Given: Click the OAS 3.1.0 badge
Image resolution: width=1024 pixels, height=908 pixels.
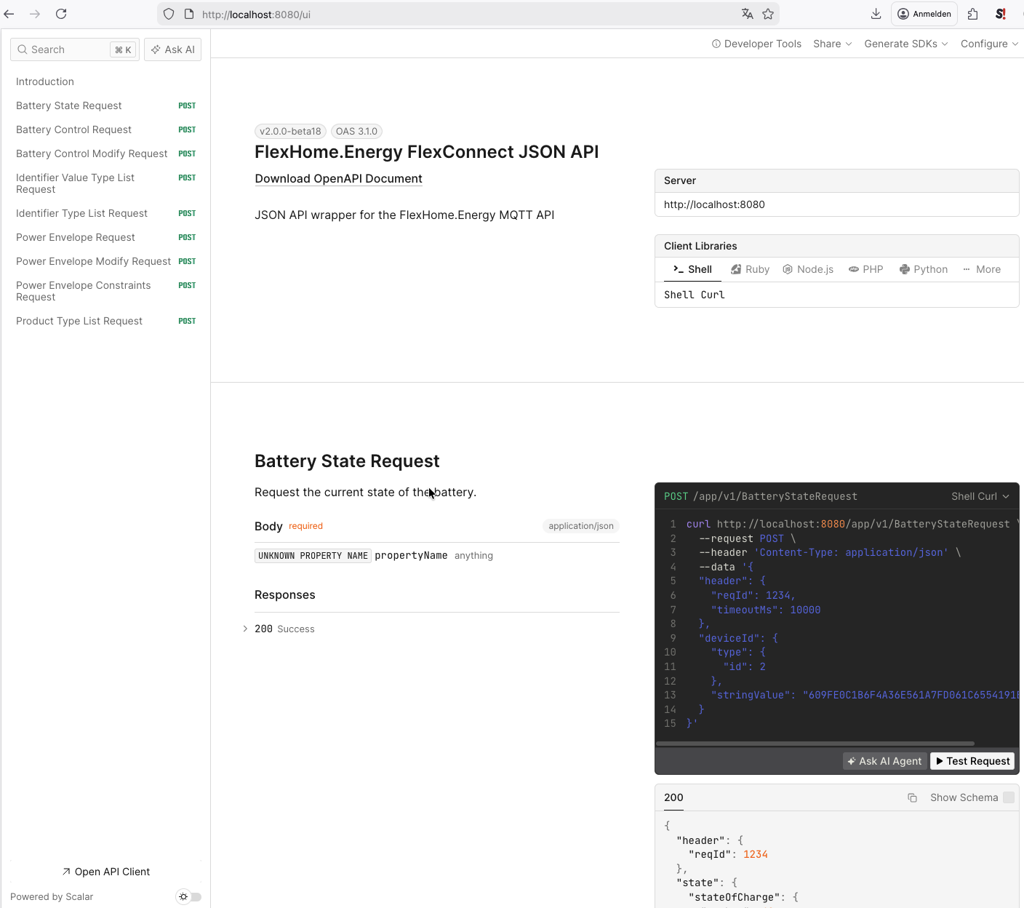Looking at the screenshot, I should coord(357,131).
